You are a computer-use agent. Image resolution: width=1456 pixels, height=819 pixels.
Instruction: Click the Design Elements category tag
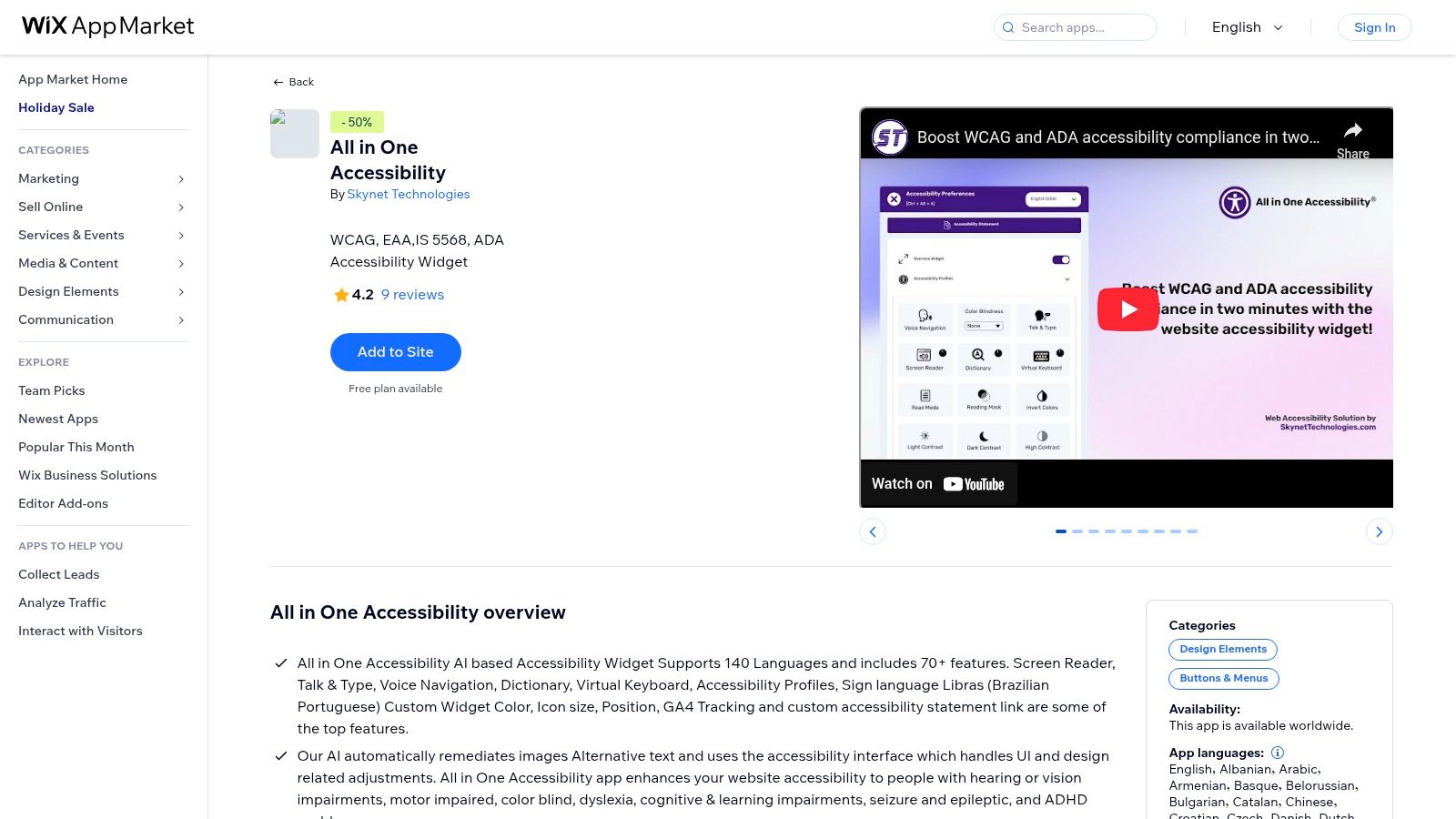pyautogui.click(x=1222, y=649)
